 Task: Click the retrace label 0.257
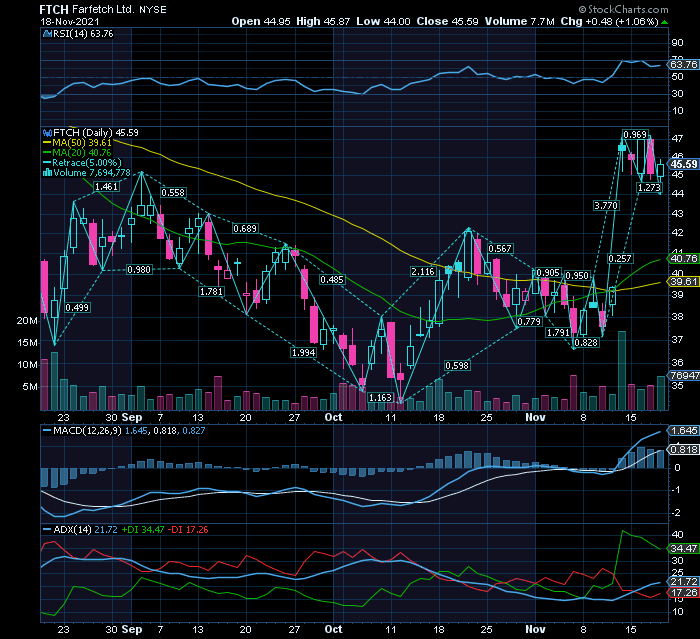pos(620,259)
